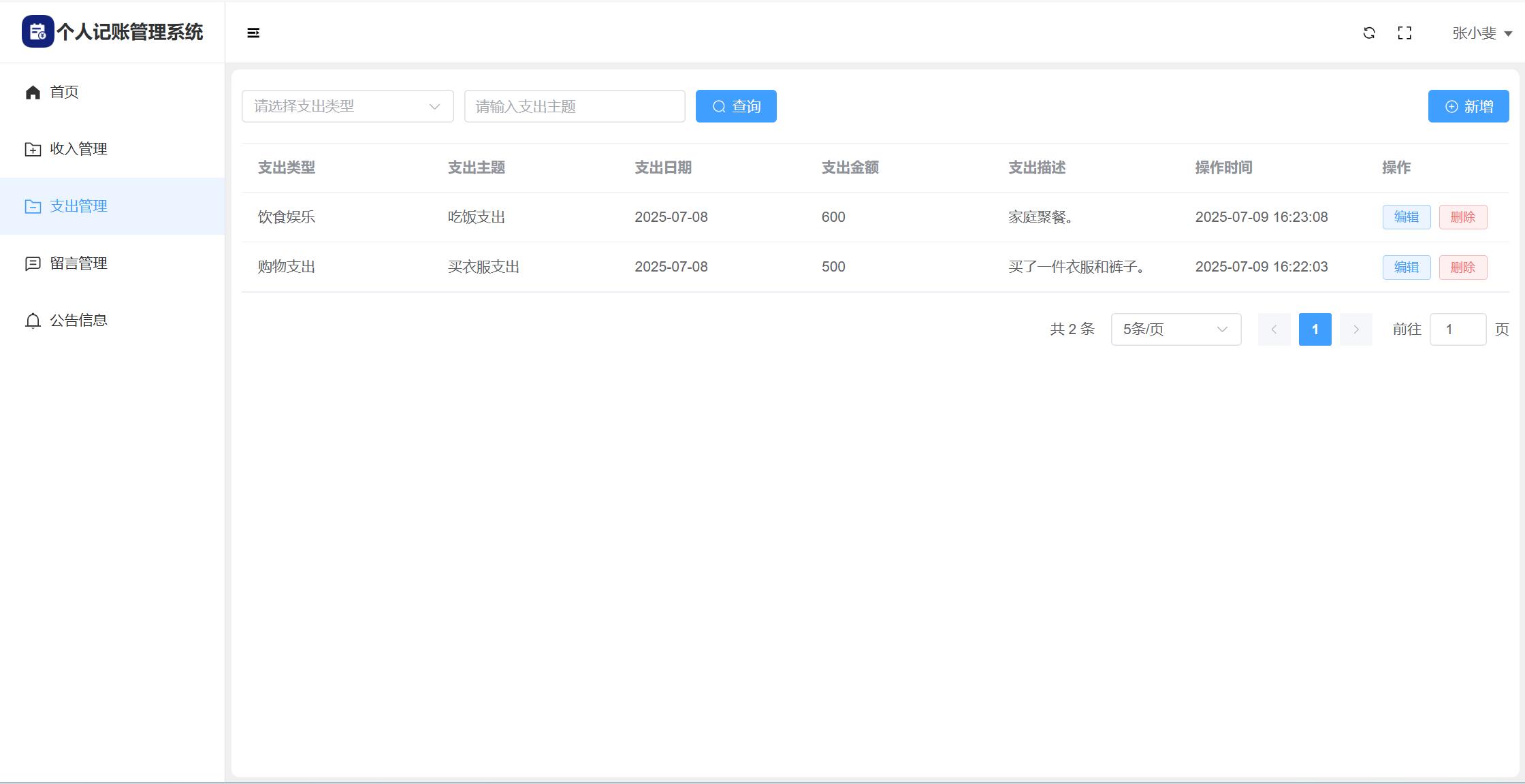This screenshot has width=1525, height=784.
Task: Click the app logo icon
Action: point(37,32)
